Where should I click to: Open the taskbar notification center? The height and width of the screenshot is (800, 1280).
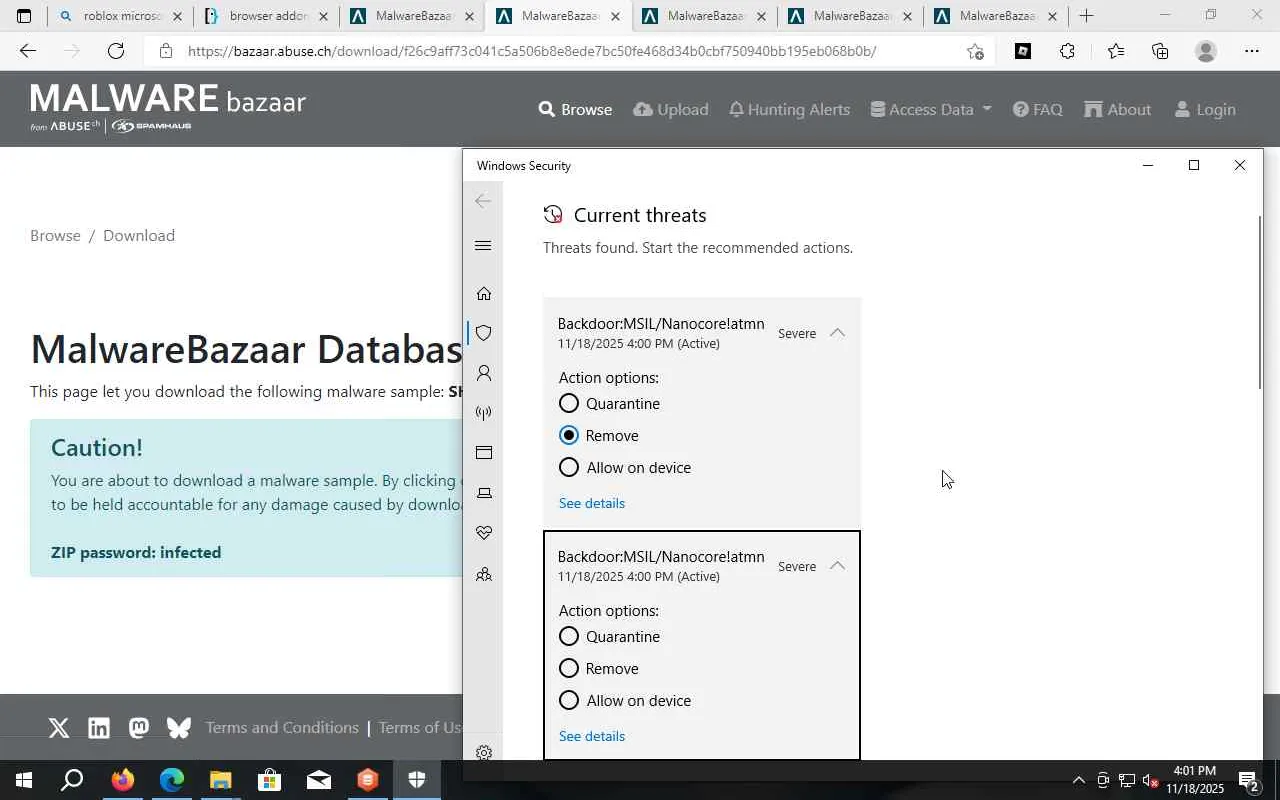[x=1248, y=780]
